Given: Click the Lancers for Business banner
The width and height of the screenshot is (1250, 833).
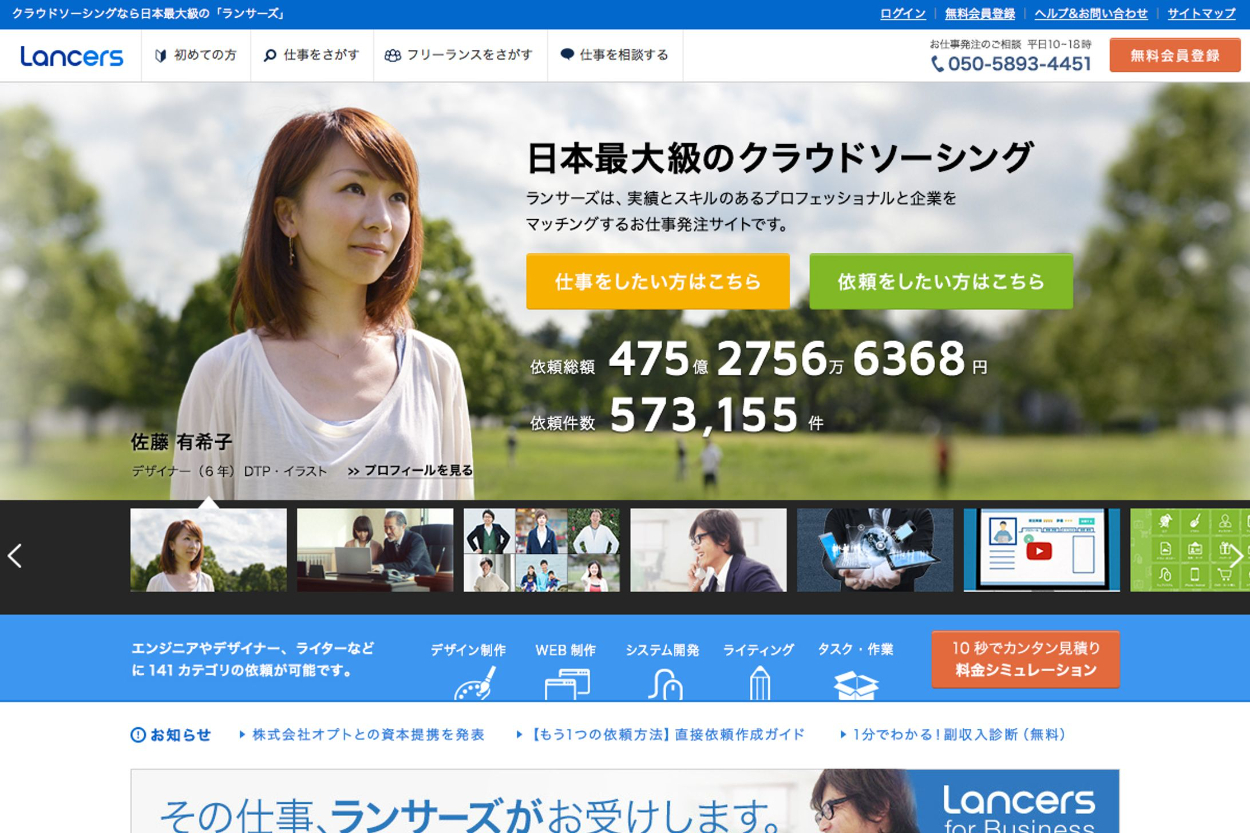Looking at the screenshot, I should [625, 801].
